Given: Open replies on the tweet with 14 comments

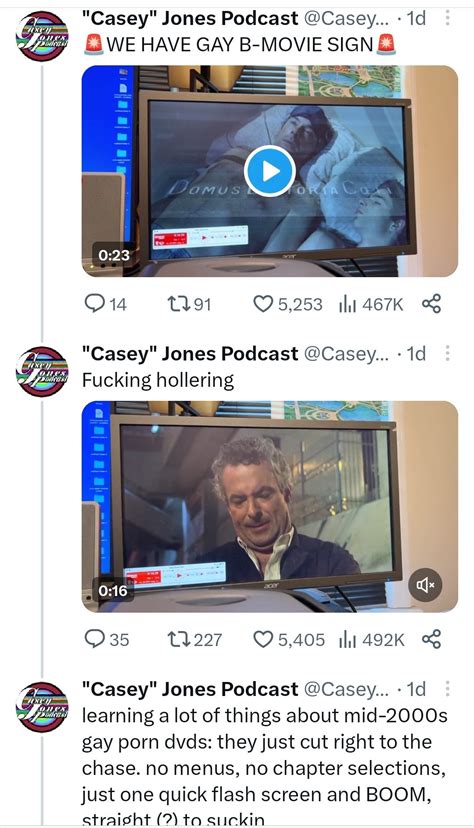Looking at the screenshot, I should click(x=106, y=304).
